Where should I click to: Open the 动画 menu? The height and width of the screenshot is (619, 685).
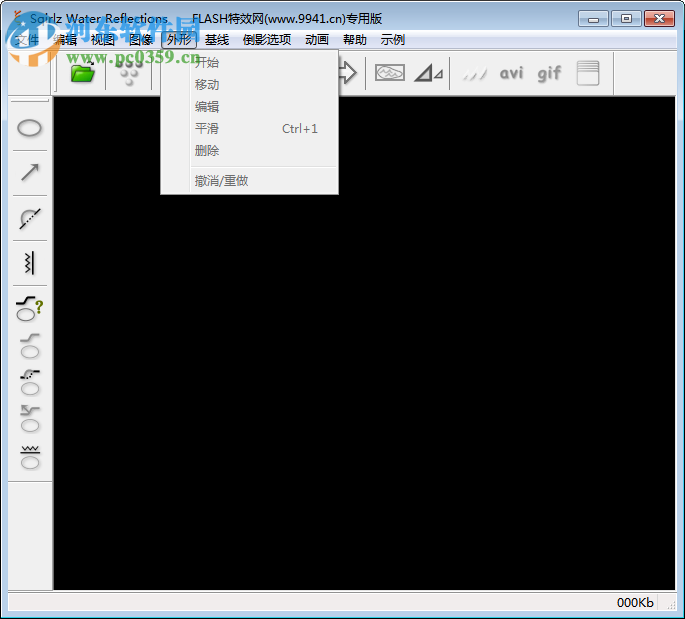point(317,40)
